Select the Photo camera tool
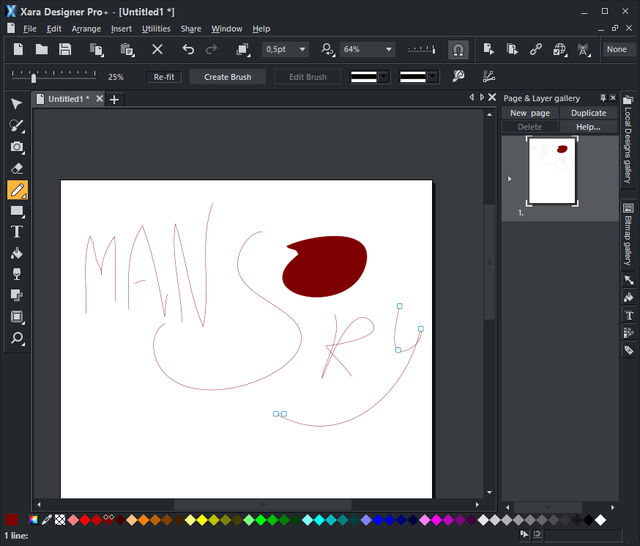The width and height of the screenshot is (640, 546). (x=16, y=147)
